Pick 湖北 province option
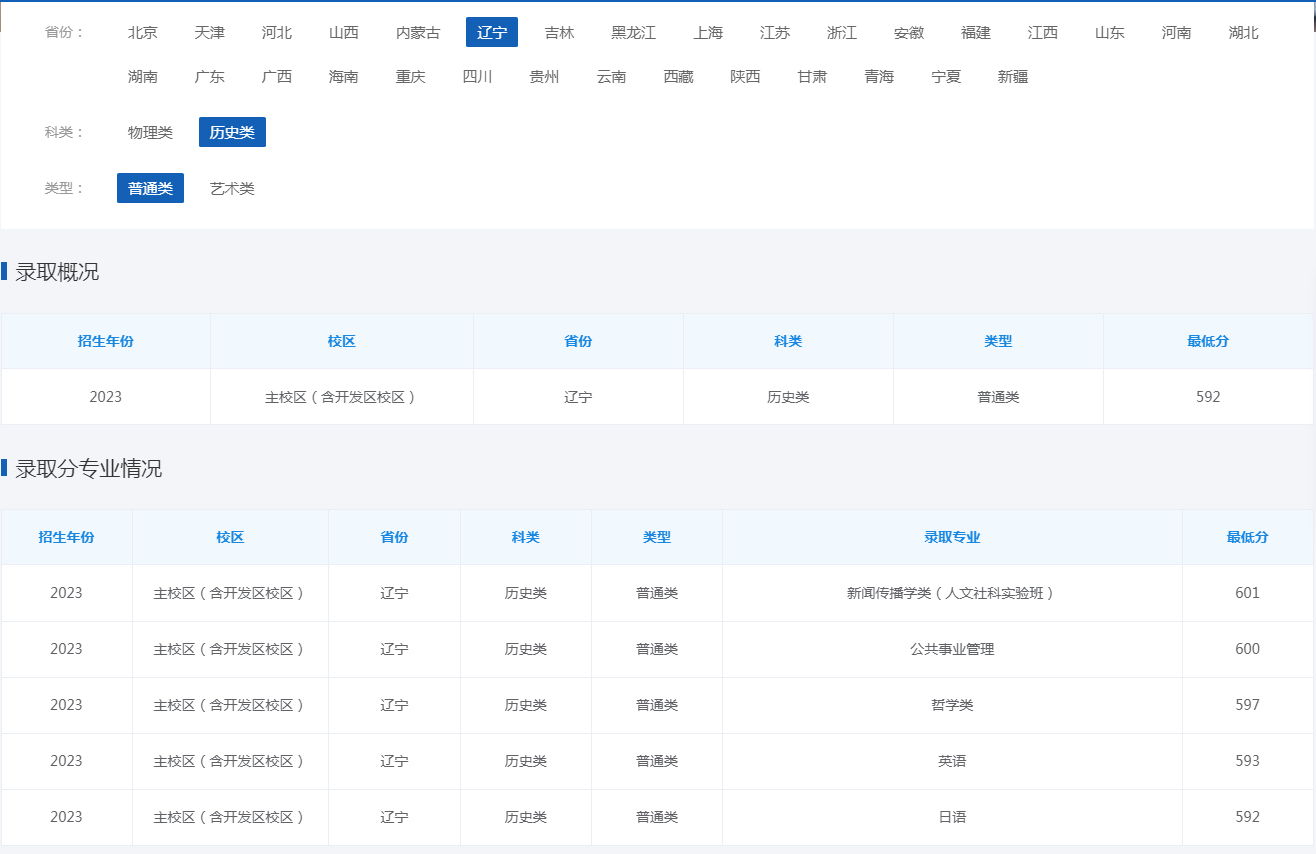1316x854 pixels. pyautogui.click(x=1244, y=33)
